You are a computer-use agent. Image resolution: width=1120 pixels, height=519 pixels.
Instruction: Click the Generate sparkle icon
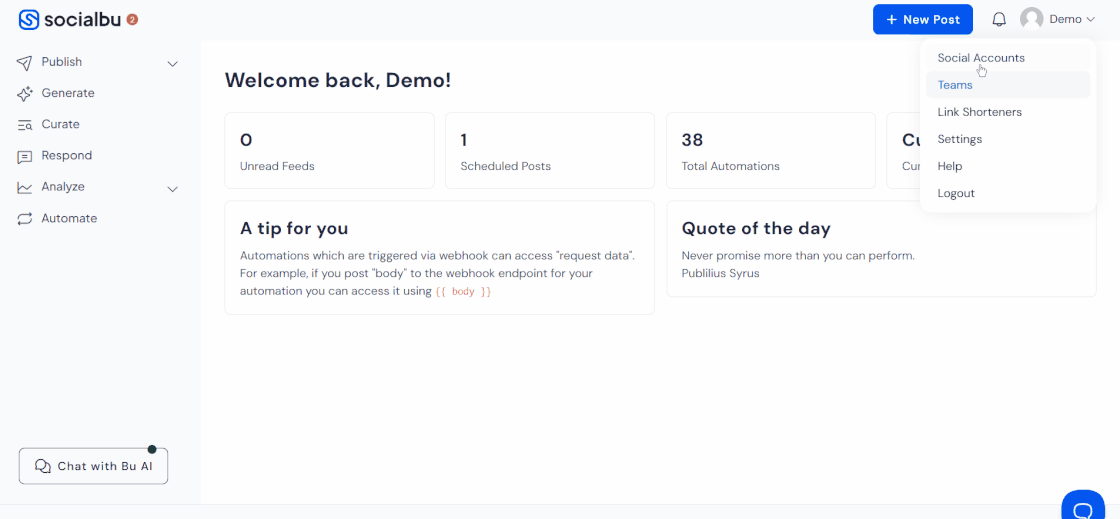coord(25,94)
